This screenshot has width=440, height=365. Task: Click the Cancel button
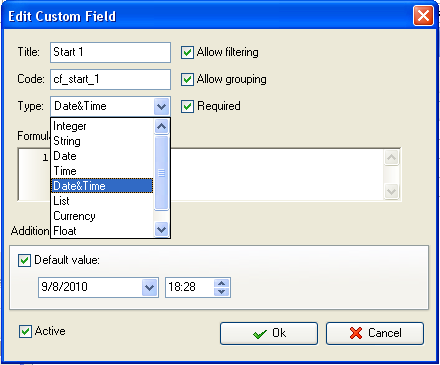point(375,333)
